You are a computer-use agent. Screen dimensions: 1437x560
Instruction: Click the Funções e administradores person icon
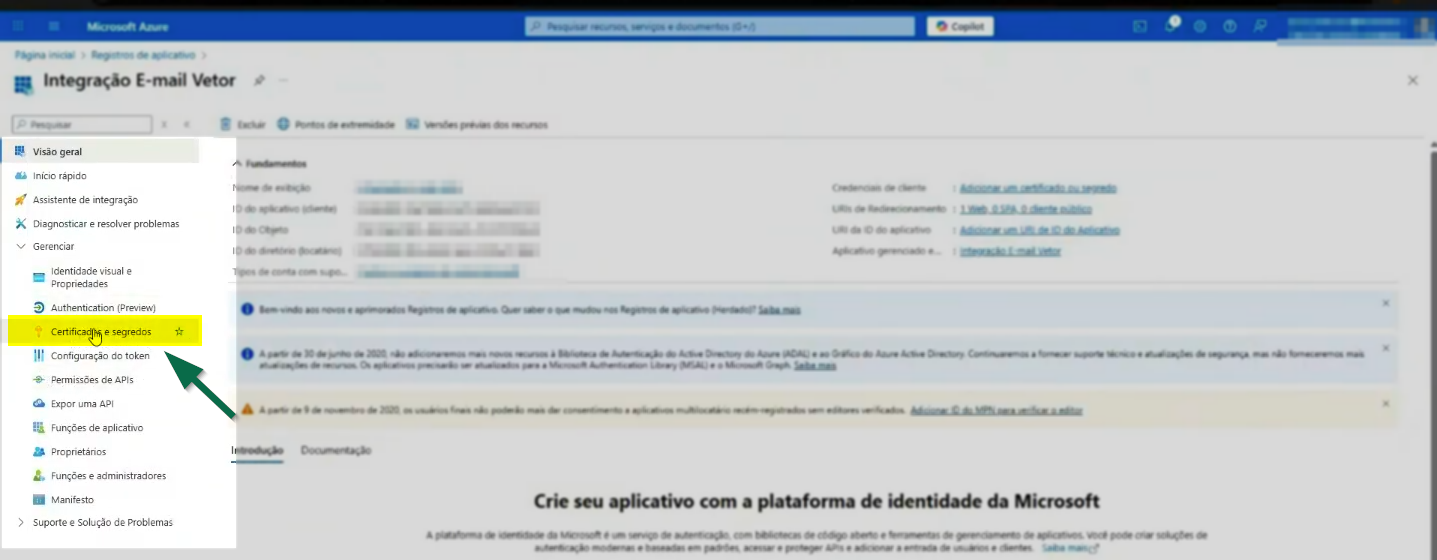click(x=39, y=475)
